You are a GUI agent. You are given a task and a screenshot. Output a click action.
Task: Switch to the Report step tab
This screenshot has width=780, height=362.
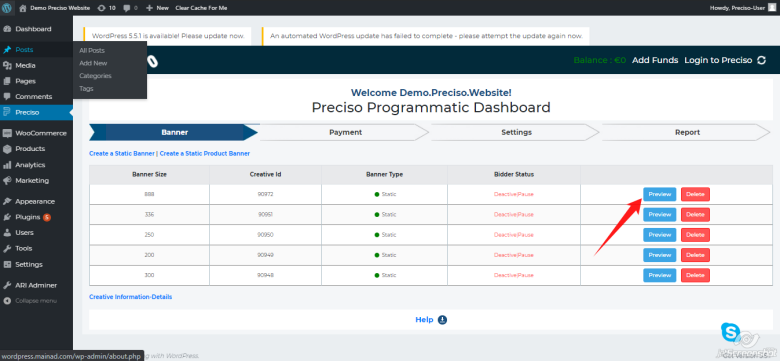click(687, 132)
